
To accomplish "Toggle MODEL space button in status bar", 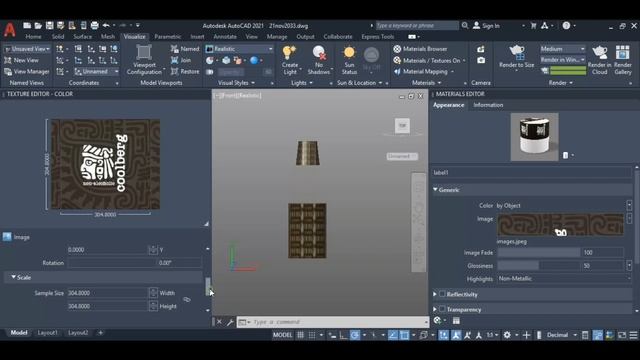I will [x=282, y=335].
